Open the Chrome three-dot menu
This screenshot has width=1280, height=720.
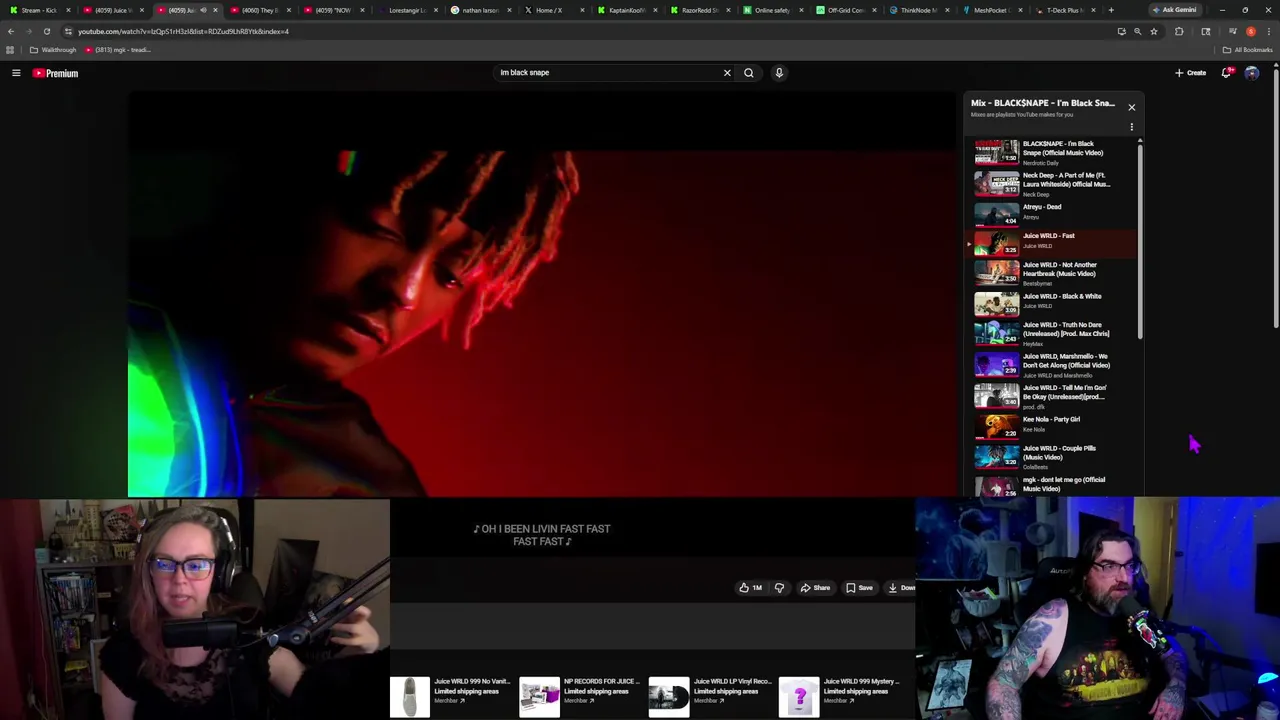pos(1268,31)
